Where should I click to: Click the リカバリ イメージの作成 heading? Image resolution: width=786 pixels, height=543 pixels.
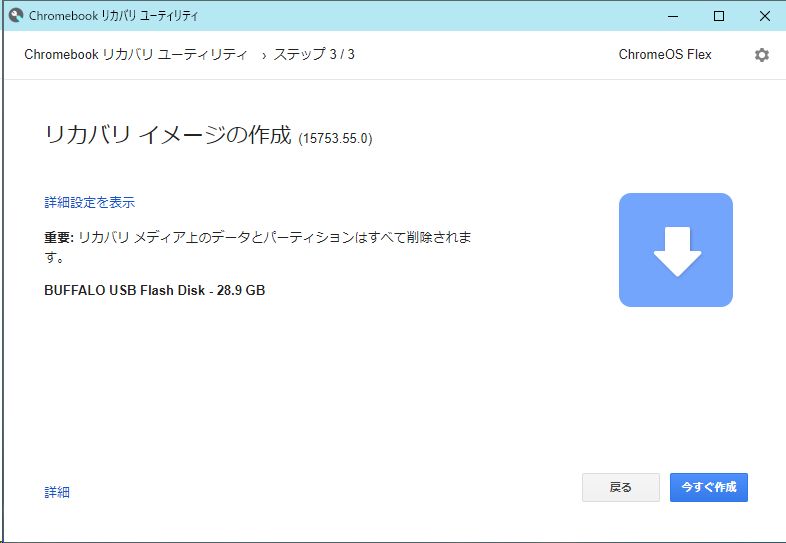click(x=168, y=135)
